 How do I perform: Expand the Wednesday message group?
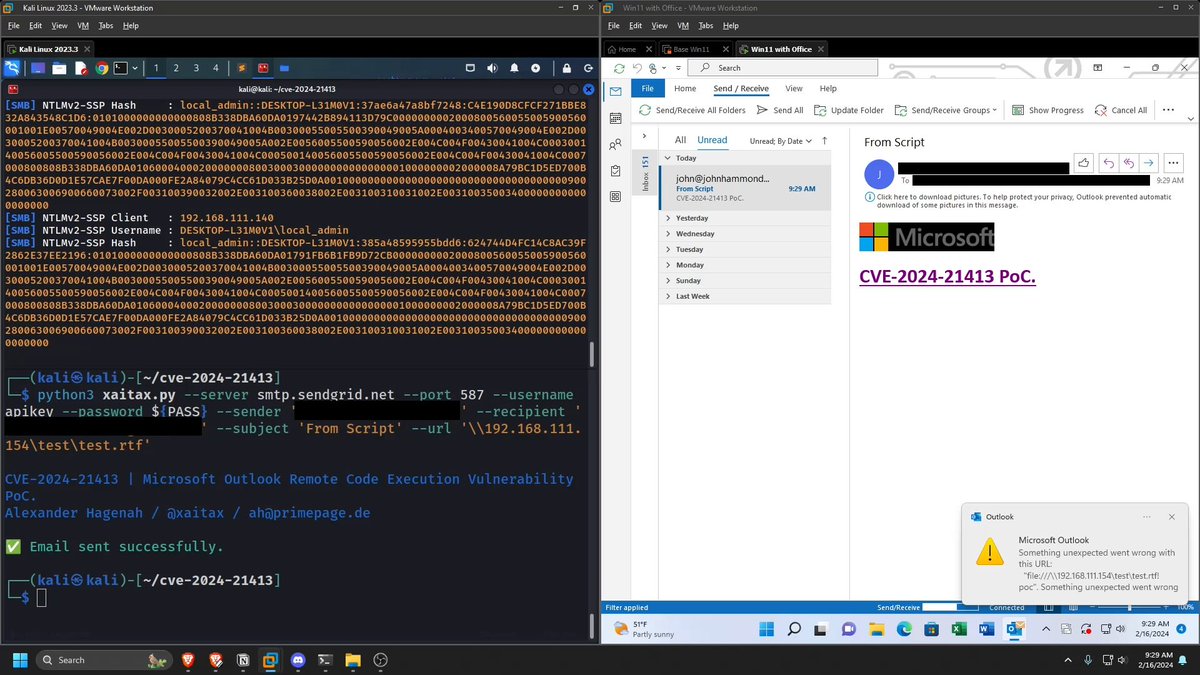pyautogui.click(x=669, y=233)
